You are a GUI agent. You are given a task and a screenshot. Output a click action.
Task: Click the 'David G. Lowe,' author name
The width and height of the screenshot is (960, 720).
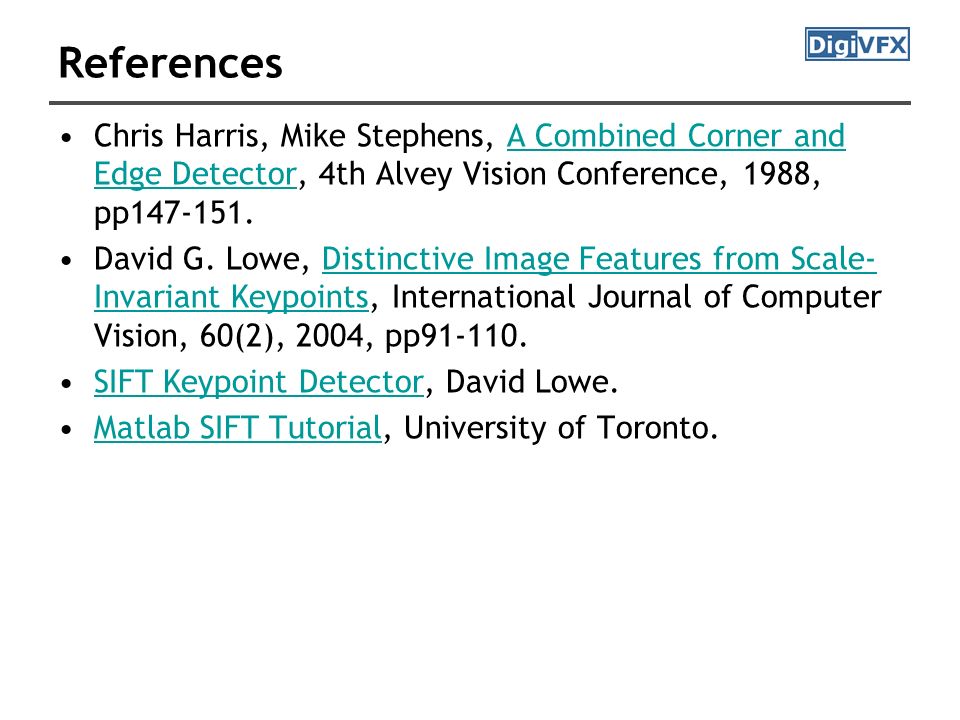coord(201,259)
